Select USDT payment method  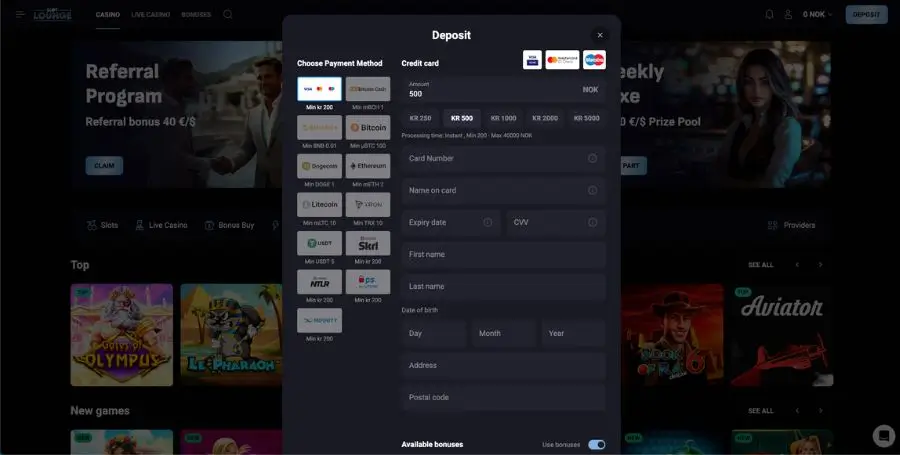pyautogui.click(x=319, y=243)
